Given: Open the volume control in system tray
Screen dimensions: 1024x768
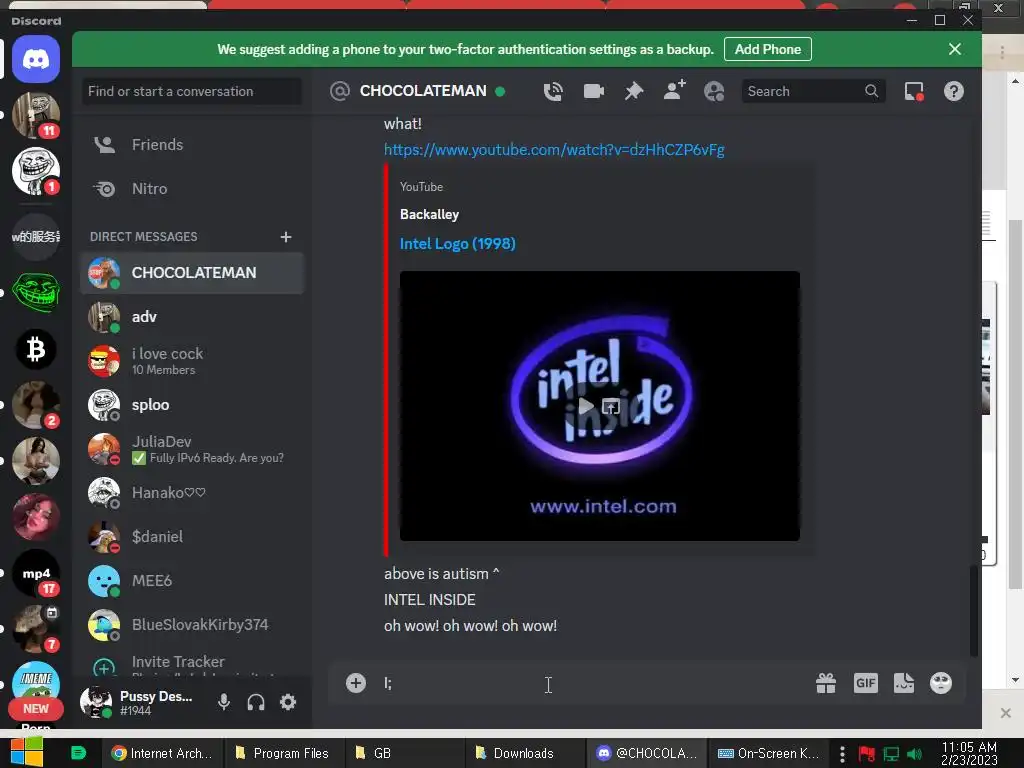Looking at the screenshot, I should (914, 754).
